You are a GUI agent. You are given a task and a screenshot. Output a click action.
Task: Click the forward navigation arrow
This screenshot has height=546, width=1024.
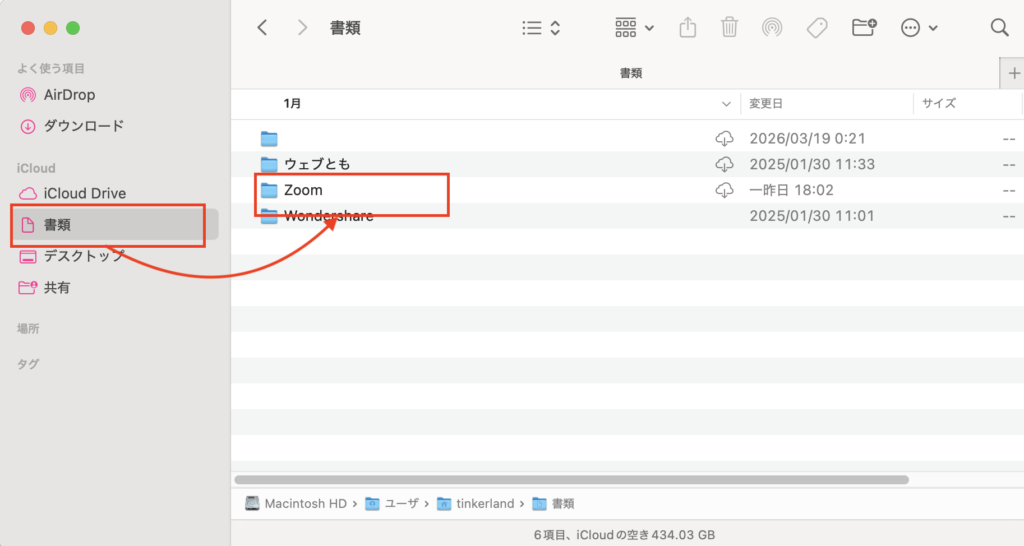click(302, 28)
